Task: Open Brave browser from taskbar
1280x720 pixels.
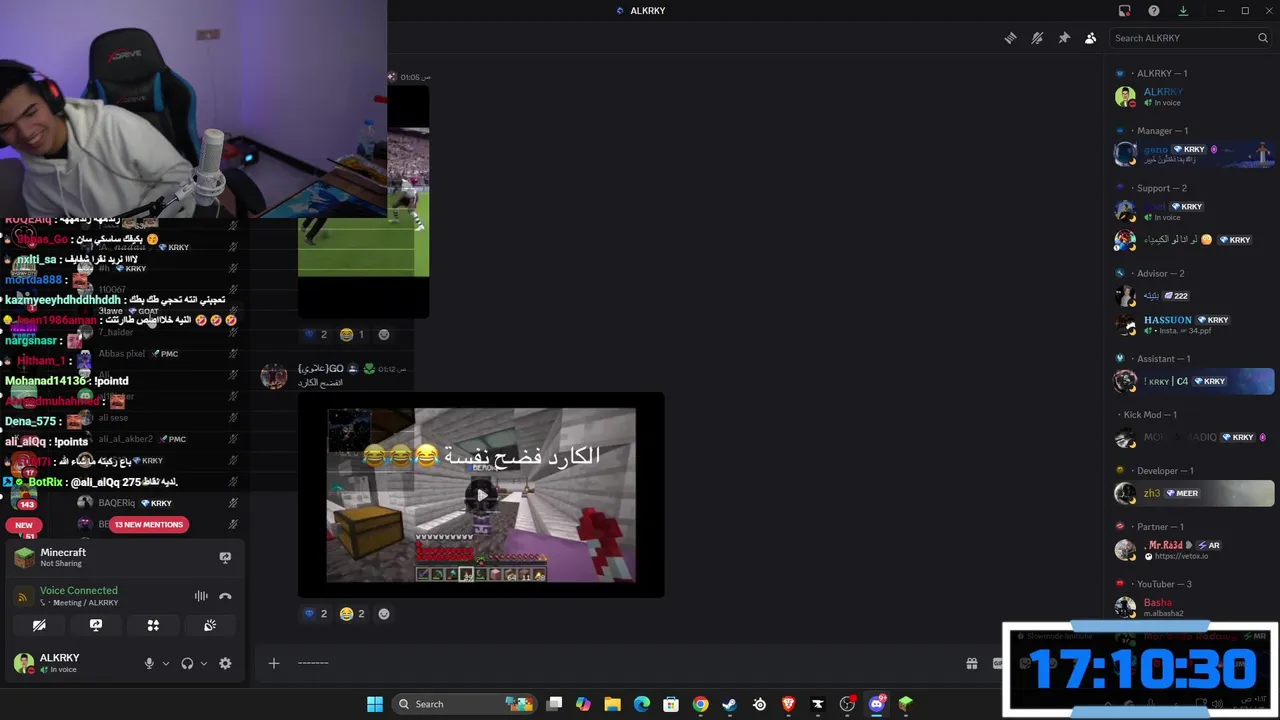Action: [x=788, y=704]
